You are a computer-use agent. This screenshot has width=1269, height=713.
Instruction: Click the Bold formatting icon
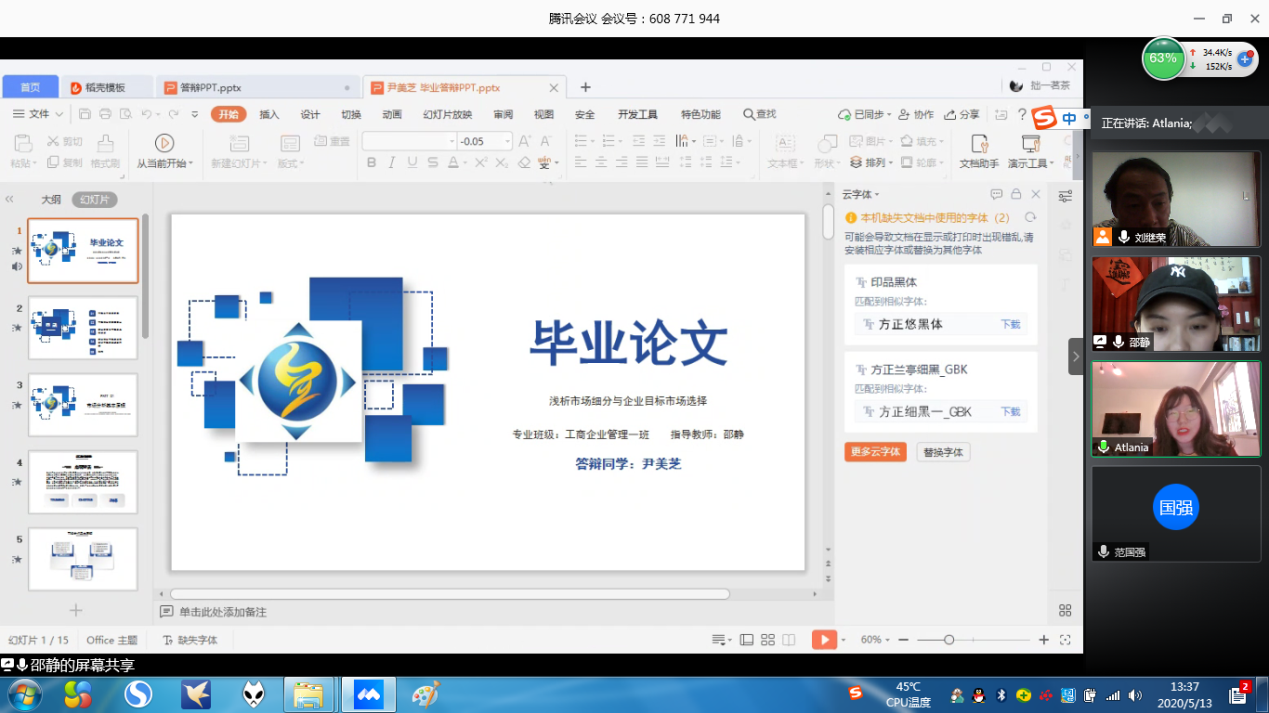[372, 163]
